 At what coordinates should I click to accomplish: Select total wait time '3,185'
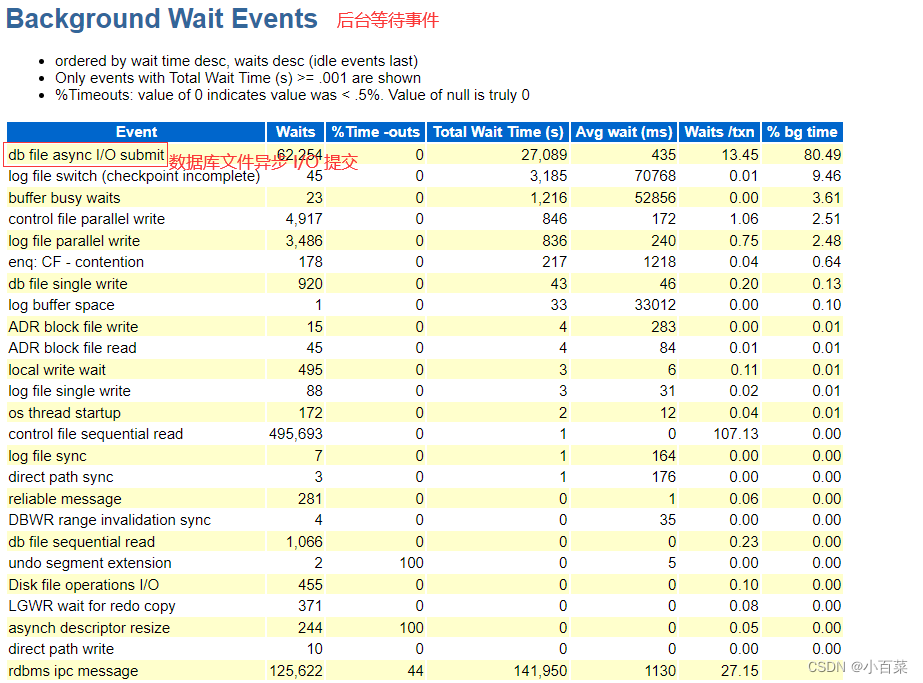click(x=548, y=176)
